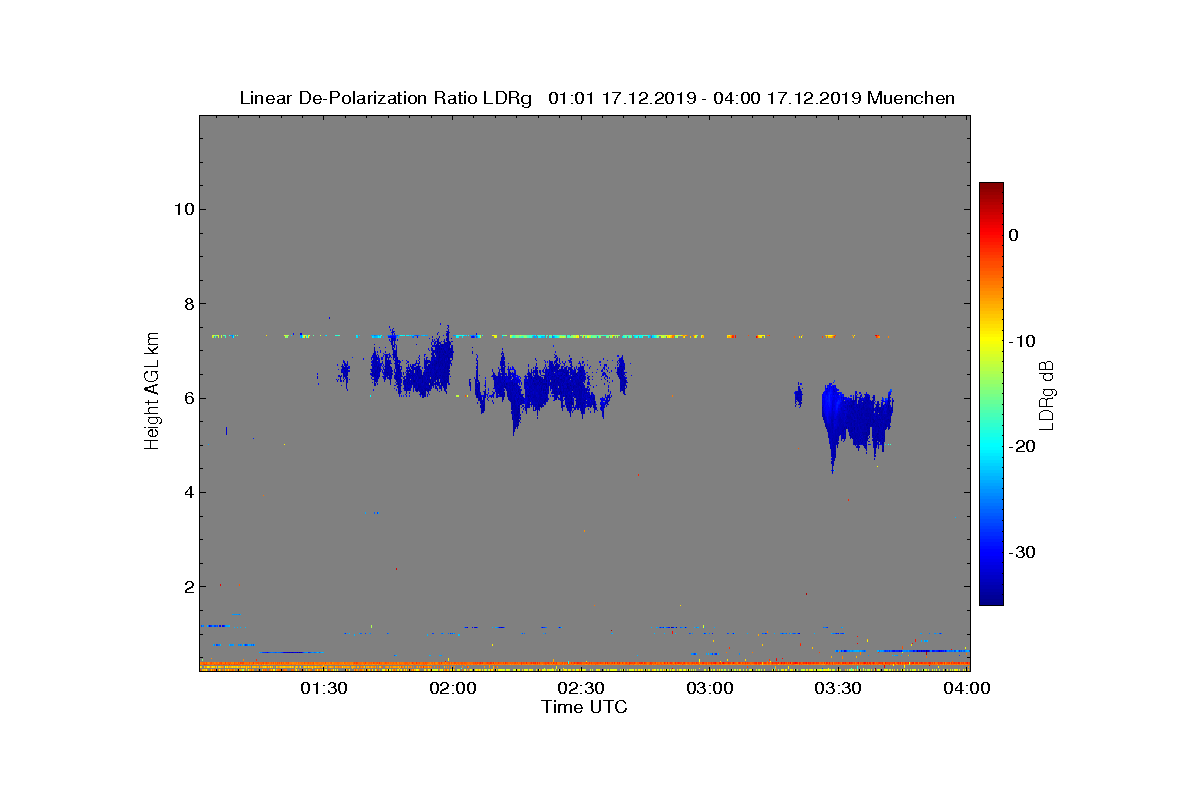Image resolution: width=1200 pixels, height=800 pixels.
Task: Click the colorbar value -20
Action: tap(1020, 446)
